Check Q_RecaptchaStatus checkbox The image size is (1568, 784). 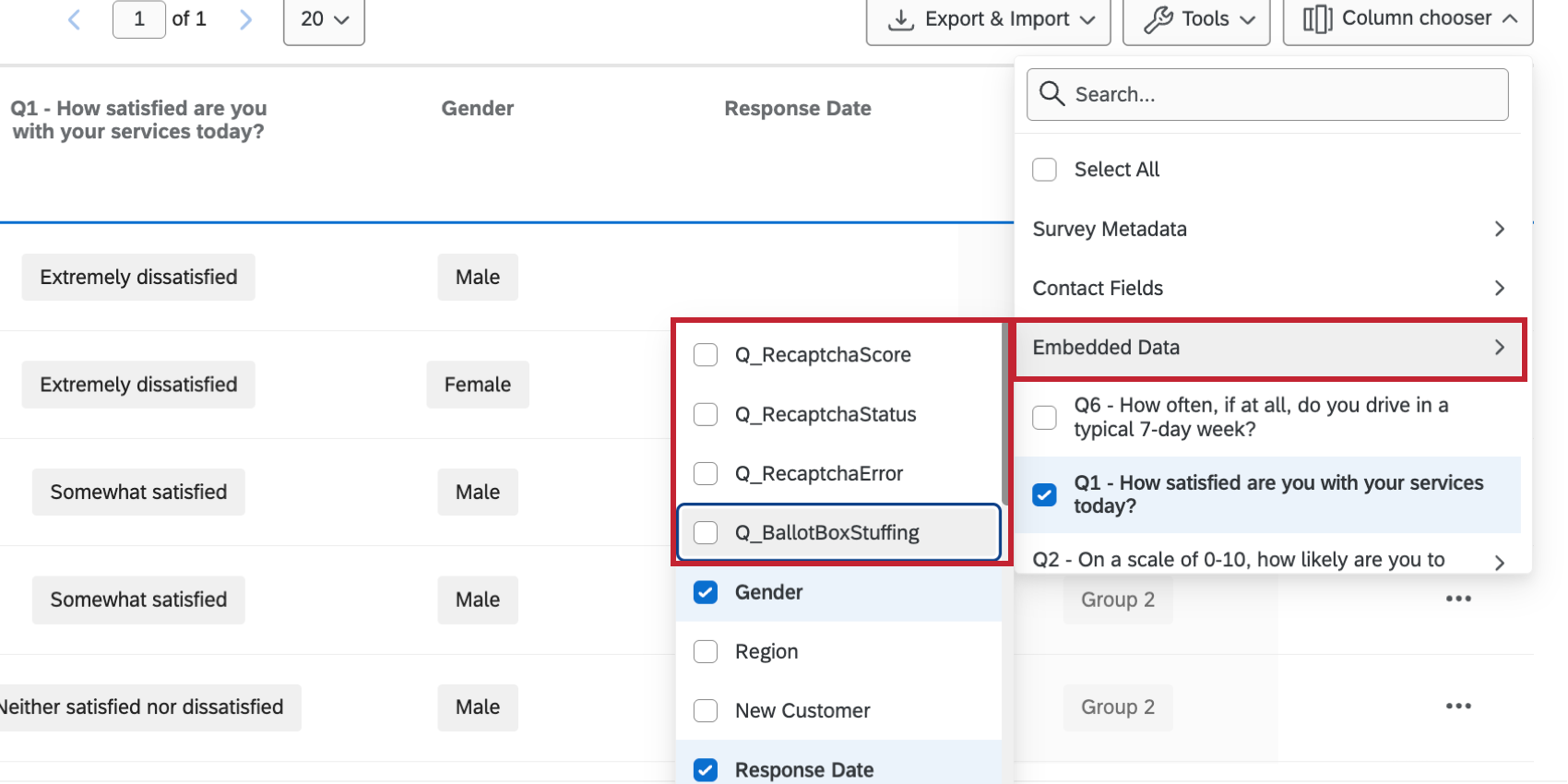(706, 414)
